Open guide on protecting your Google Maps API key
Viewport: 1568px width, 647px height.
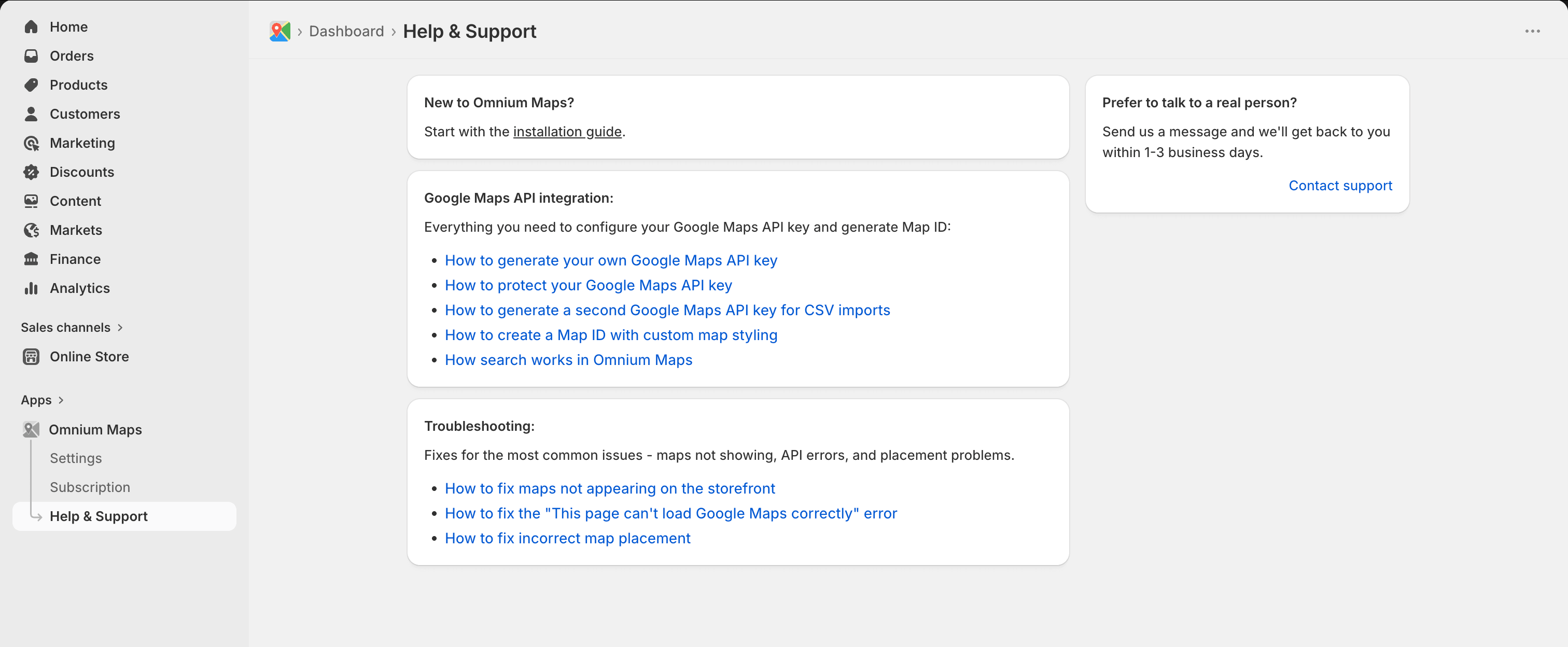[588, 286]
